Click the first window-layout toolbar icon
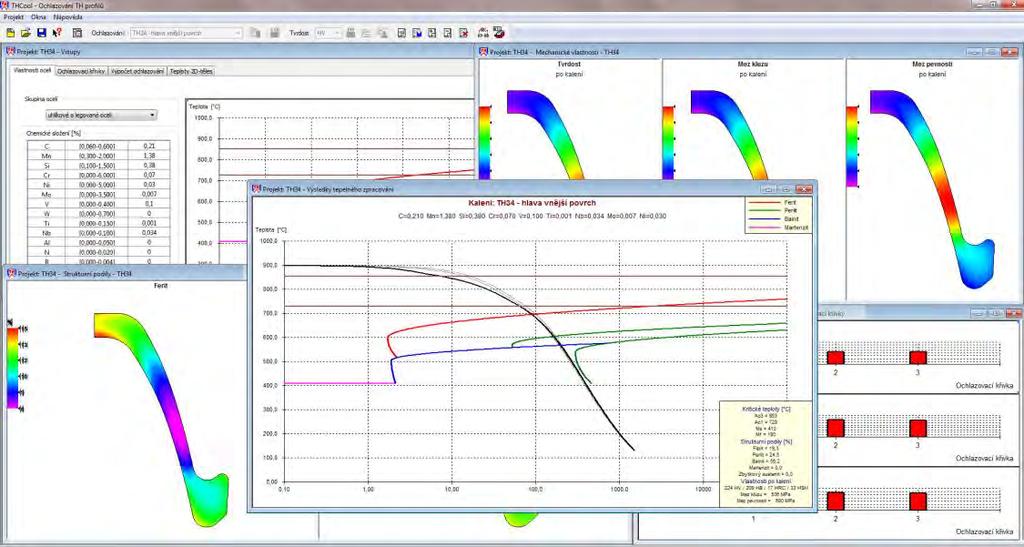The image size is (1024, 547). pos(402,33)
